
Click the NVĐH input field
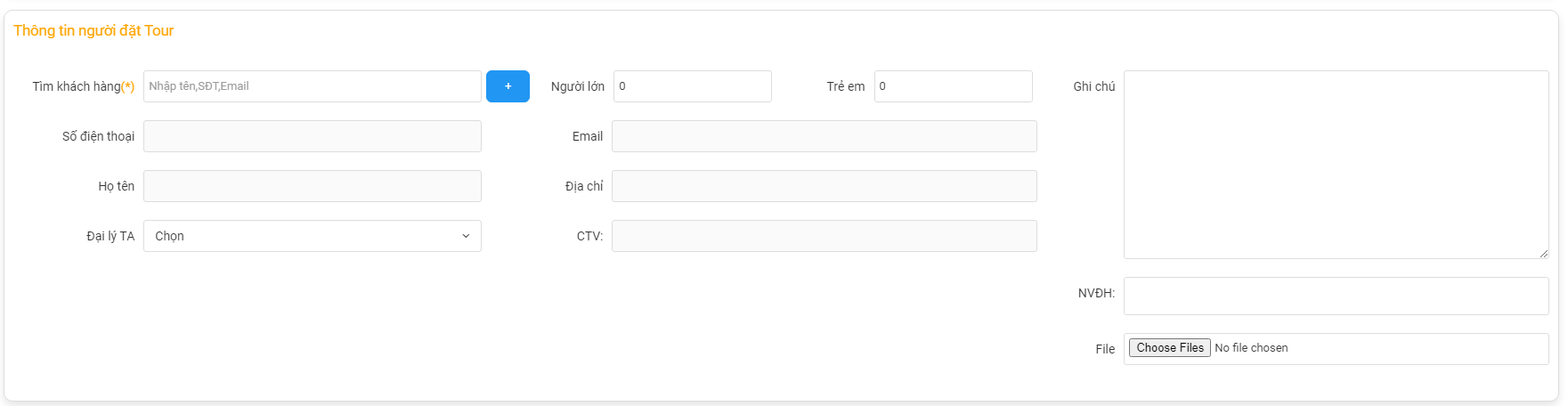tap(1336, 296)
